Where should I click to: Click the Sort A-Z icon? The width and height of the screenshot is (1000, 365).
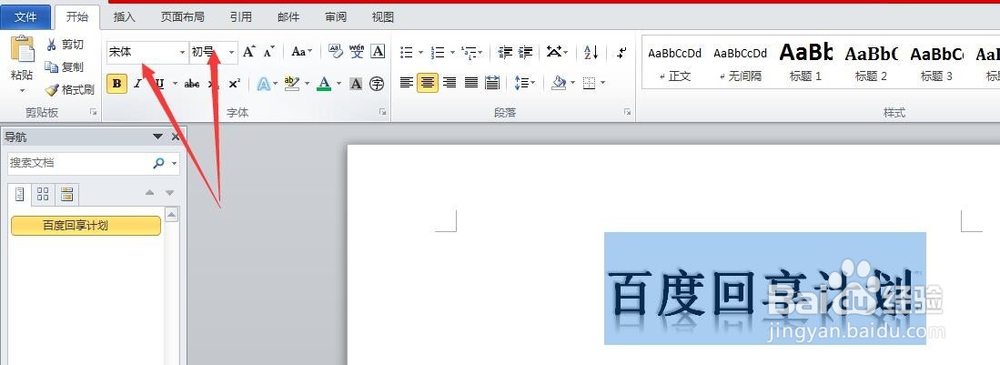tap(591, 52)
